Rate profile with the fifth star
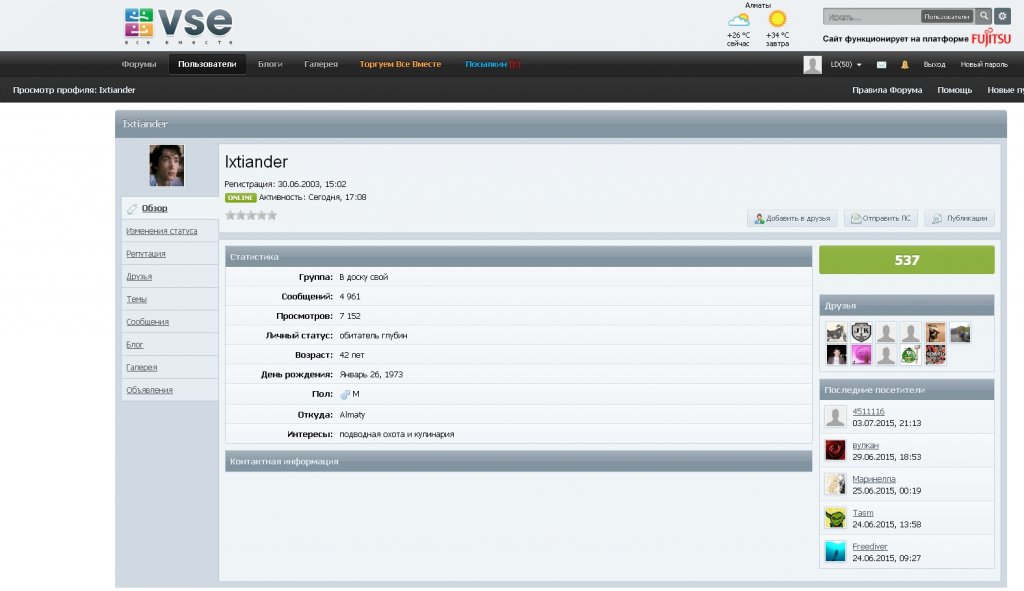The width and height of the screenshot is (1024, 591). click(x=271, y=215)
